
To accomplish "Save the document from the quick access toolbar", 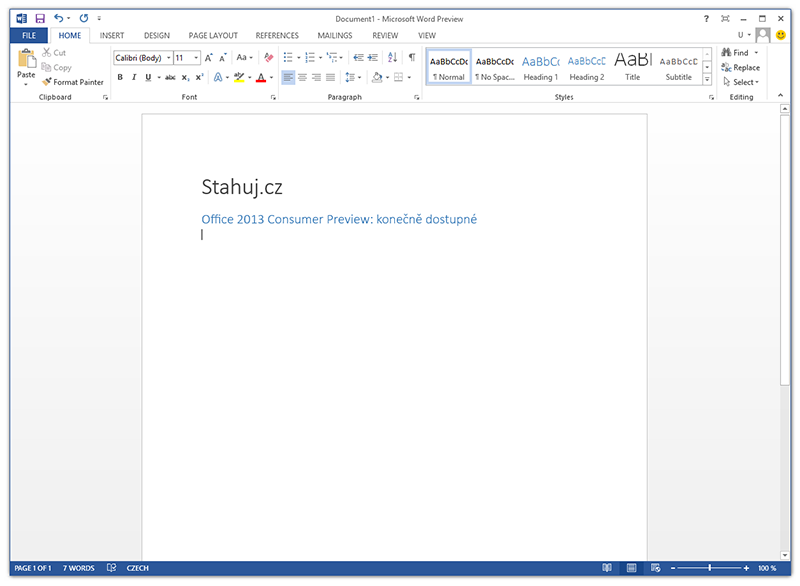I will [40, 19].
